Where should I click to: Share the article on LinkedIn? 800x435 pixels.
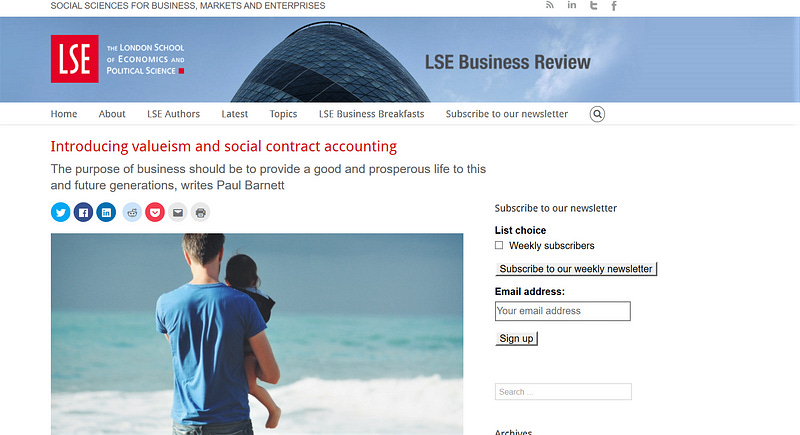(106, 212)
